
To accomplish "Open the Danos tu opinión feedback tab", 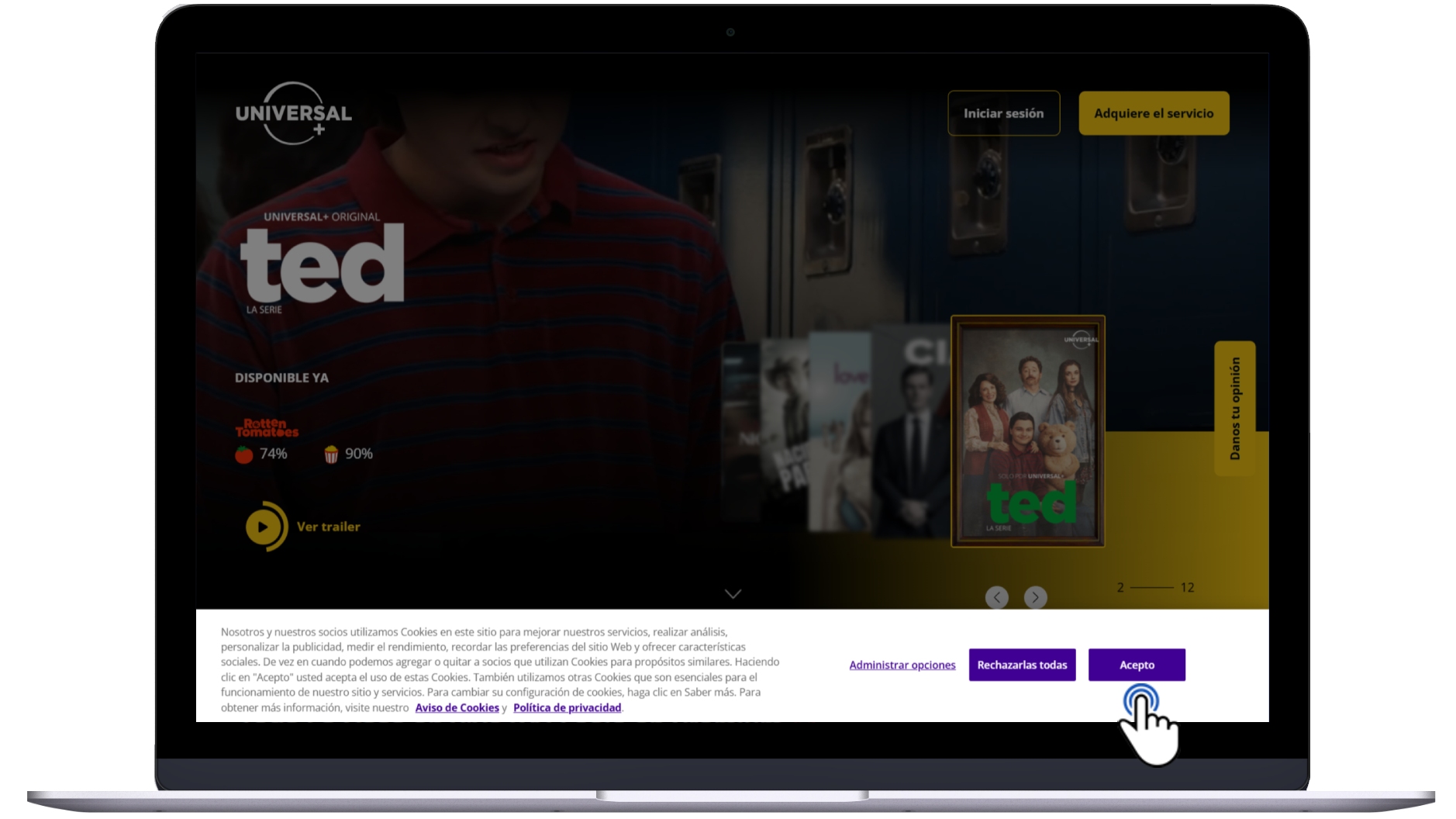I will [x=1235, y=408].
